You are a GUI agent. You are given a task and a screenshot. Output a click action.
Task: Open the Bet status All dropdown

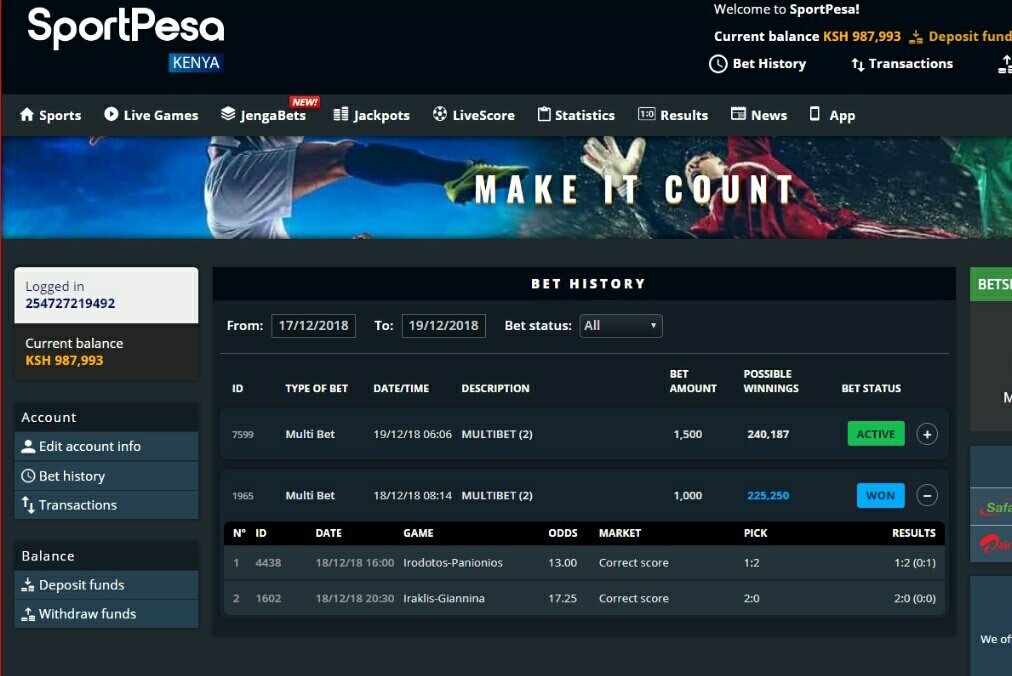coord(620,326)
